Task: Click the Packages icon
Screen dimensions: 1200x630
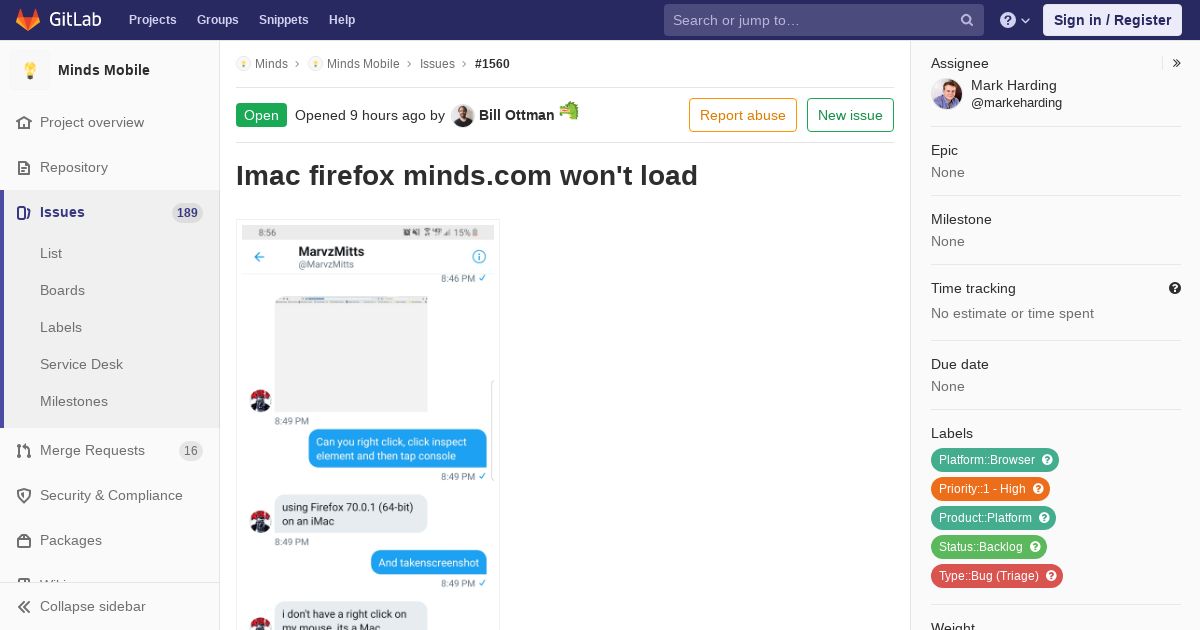Action: 24,540
